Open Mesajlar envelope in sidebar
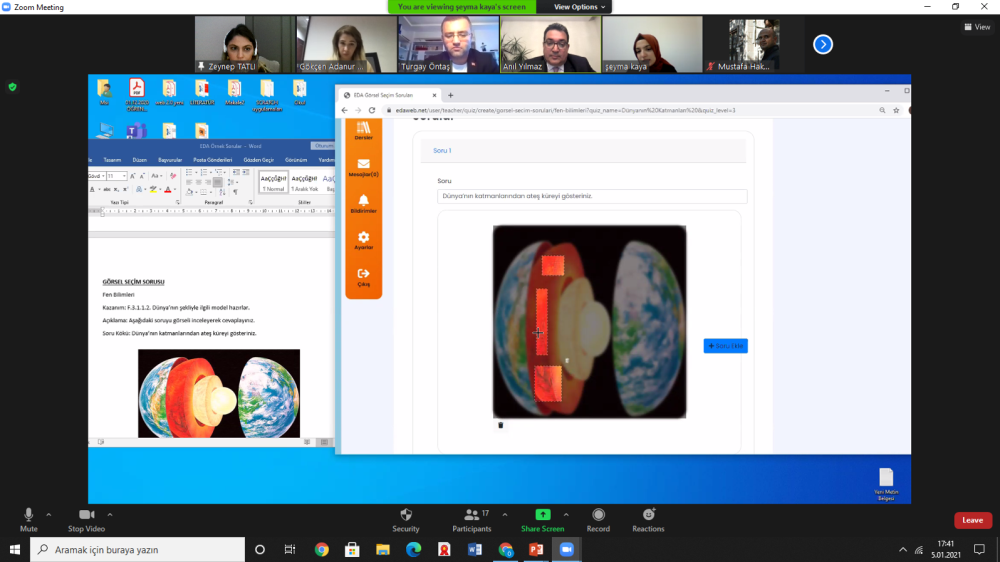The image size is (1000, 562). (x=364, y=168)
